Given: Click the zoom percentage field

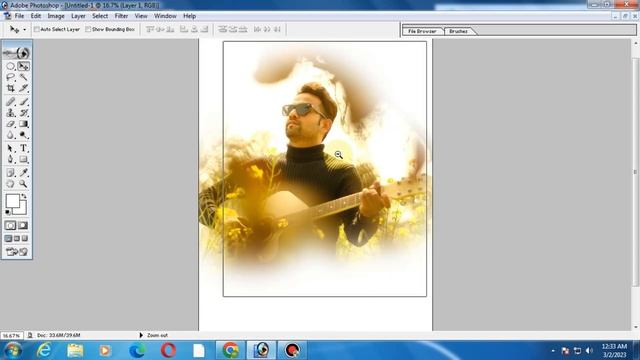Looking at the screenshot, I should [11, 335].
